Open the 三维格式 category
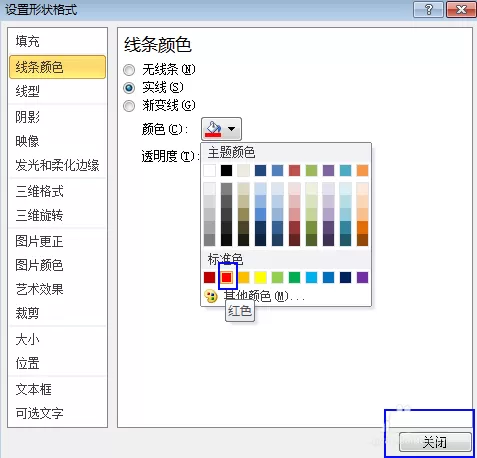This screenshot has width=477, height=458. (x=57, y=191)
